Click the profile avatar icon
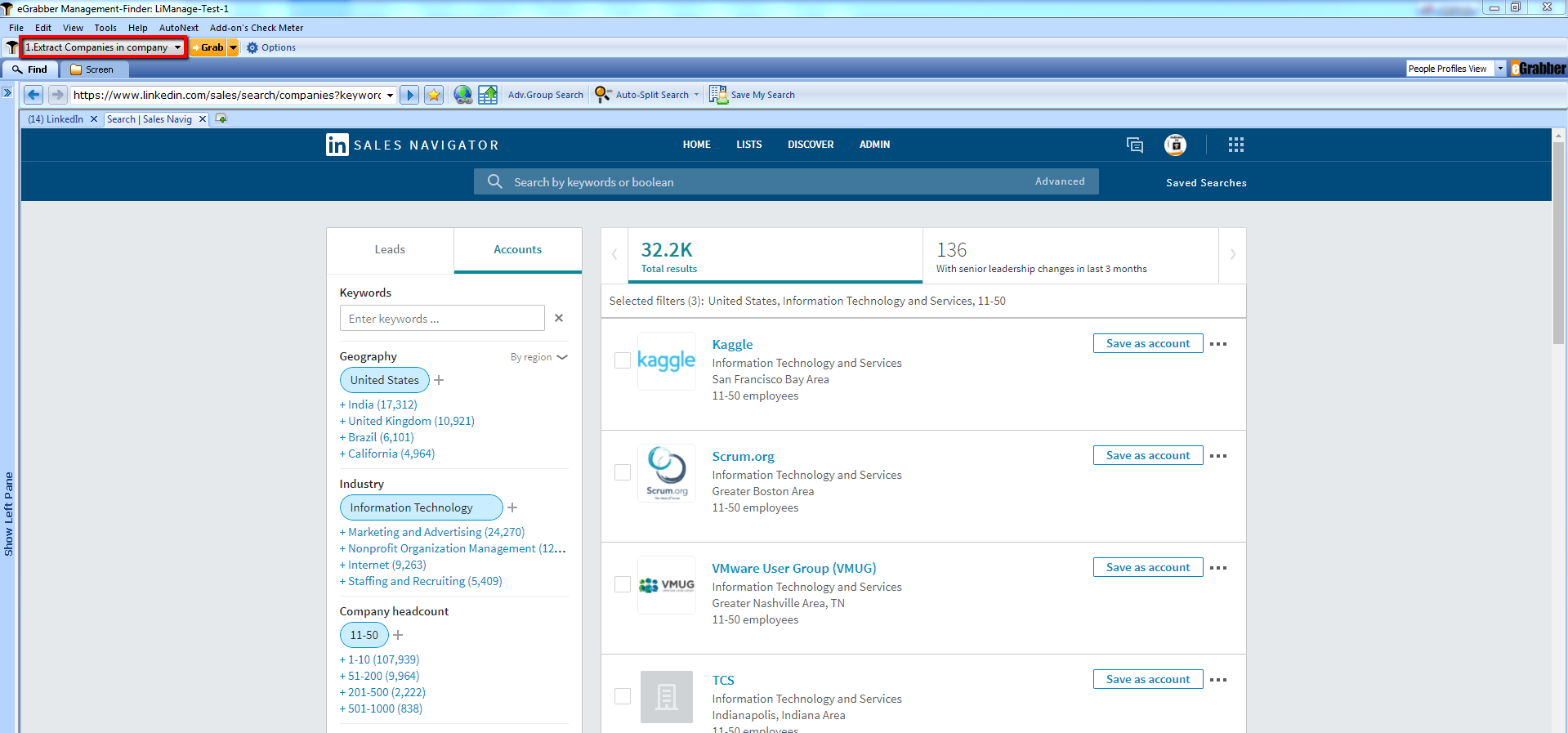Viewport: 1568px width, 733px height. pos(1175,145)
